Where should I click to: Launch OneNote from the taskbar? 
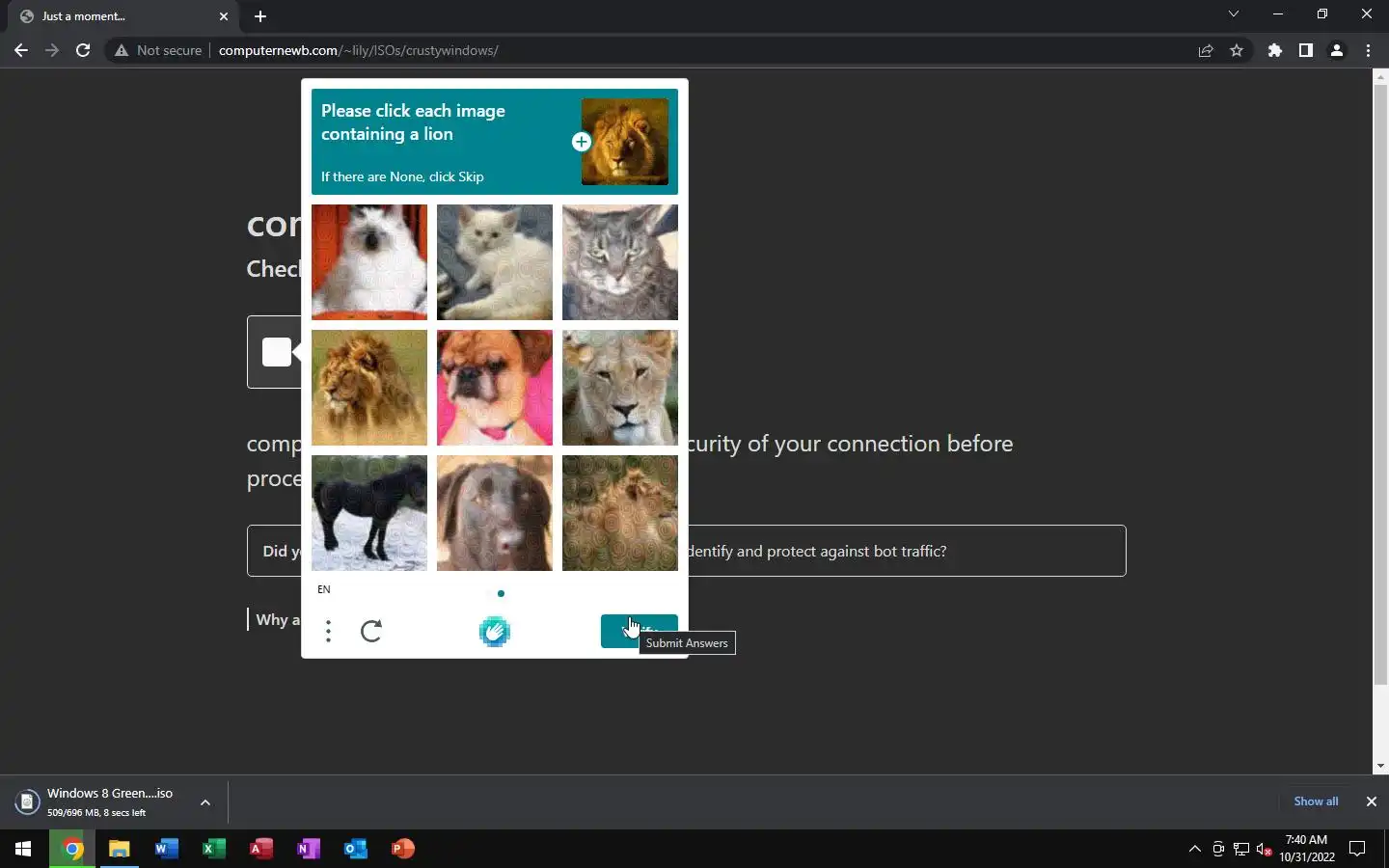click(309, 849)
